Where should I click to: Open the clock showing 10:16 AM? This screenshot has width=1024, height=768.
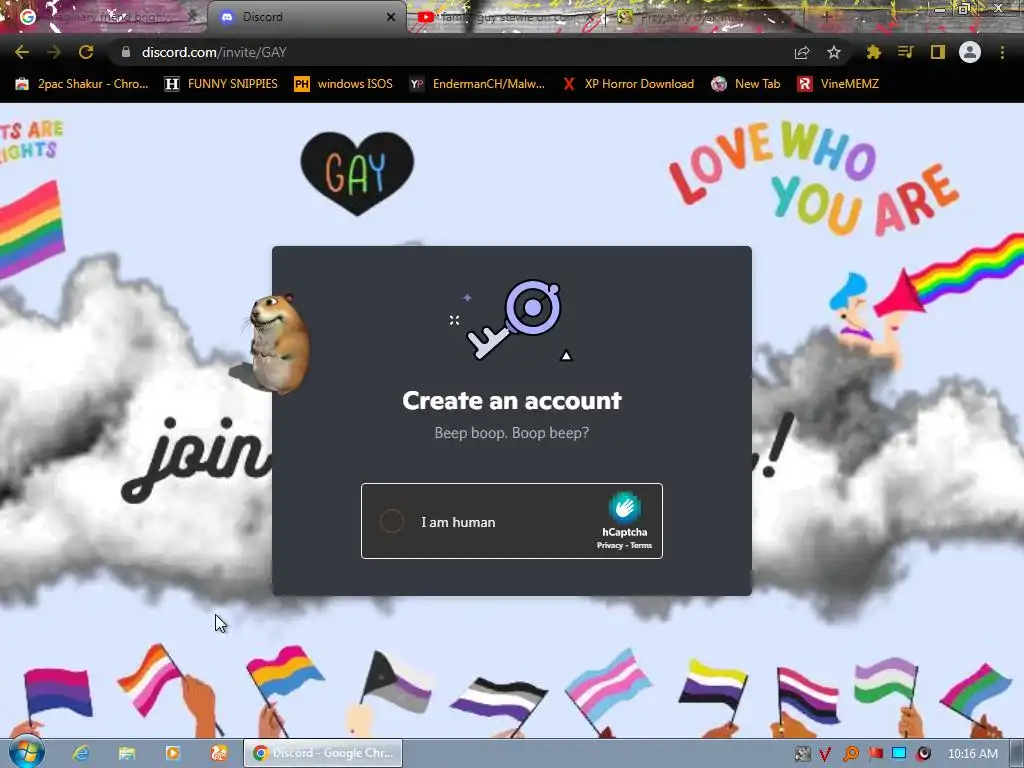(973, 754)
